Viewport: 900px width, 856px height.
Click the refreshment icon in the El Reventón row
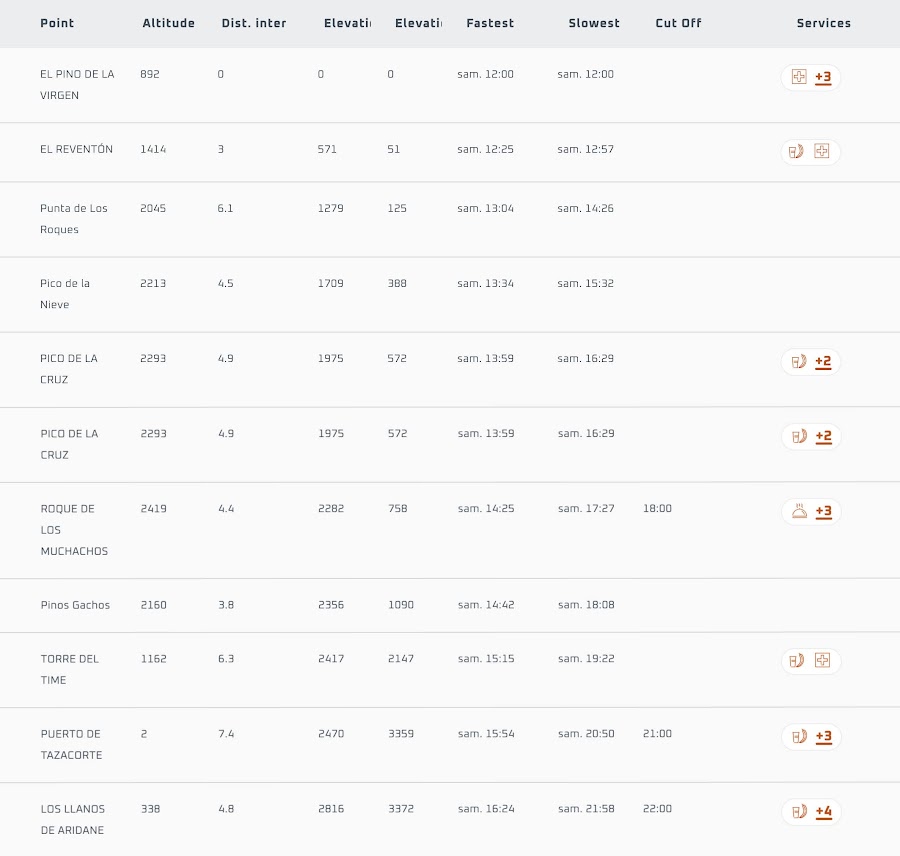(798, 152)
